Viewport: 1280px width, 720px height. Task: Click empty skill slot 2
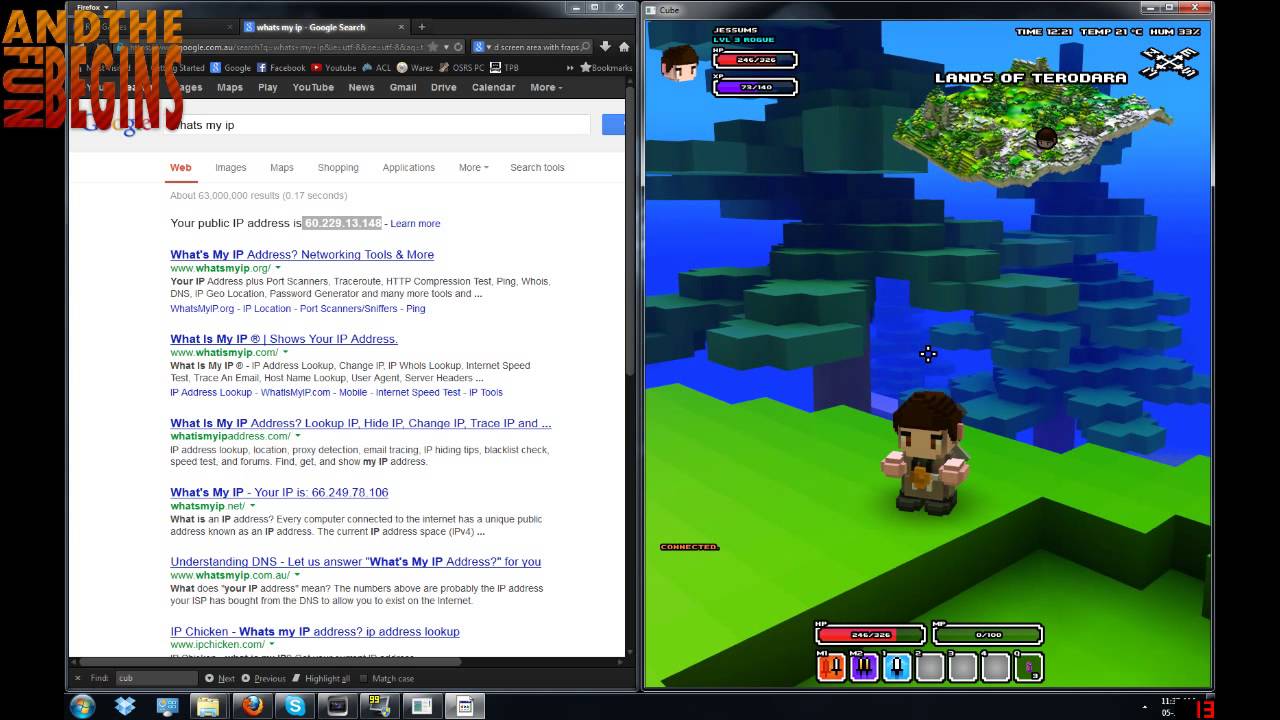pyautogui.click(x=930, y=667)
